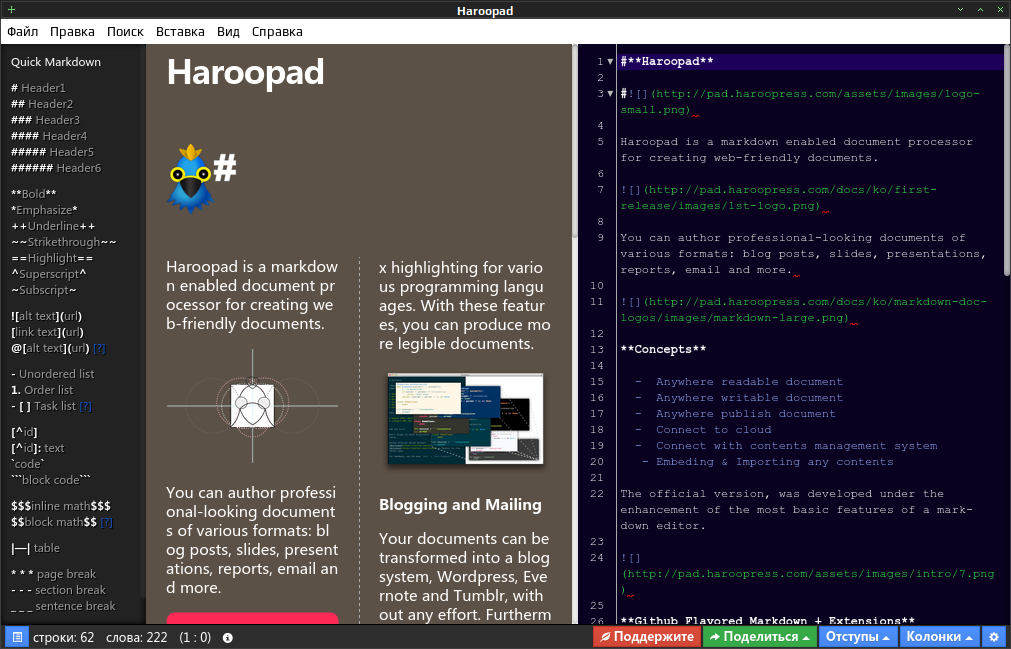1011x649 pixels.
Task: Insert ==Highlight== syntax
Action: (x=52, y=258)
